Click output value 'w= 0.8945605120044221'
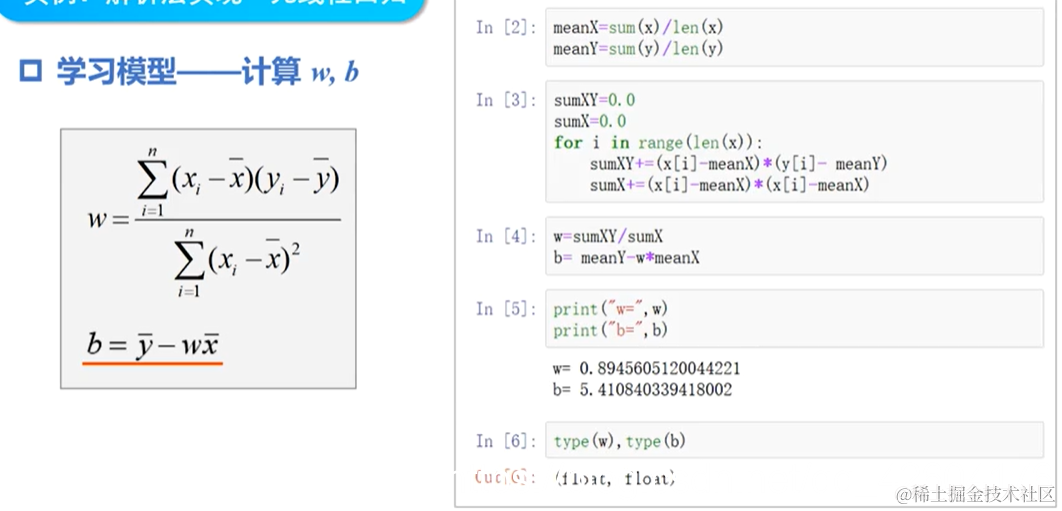 tap(646, 369)
